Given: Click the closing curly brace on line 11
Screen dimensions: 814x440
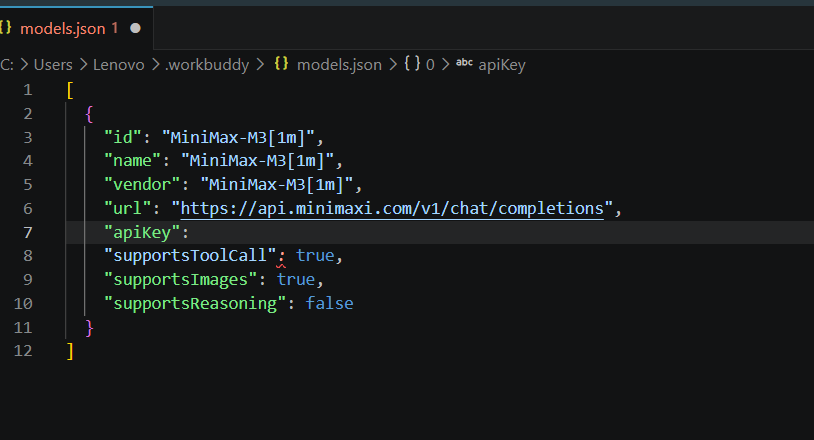Looking at the screenshot, I should tap(89, 327).
